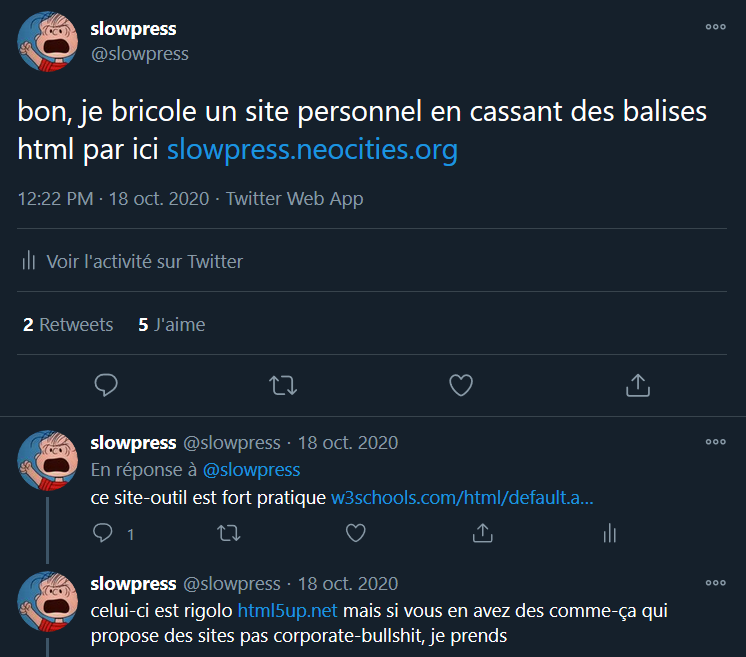Open more options on html5up reply
This screenshot has width=746, height=657.
(x=715, y=582)
